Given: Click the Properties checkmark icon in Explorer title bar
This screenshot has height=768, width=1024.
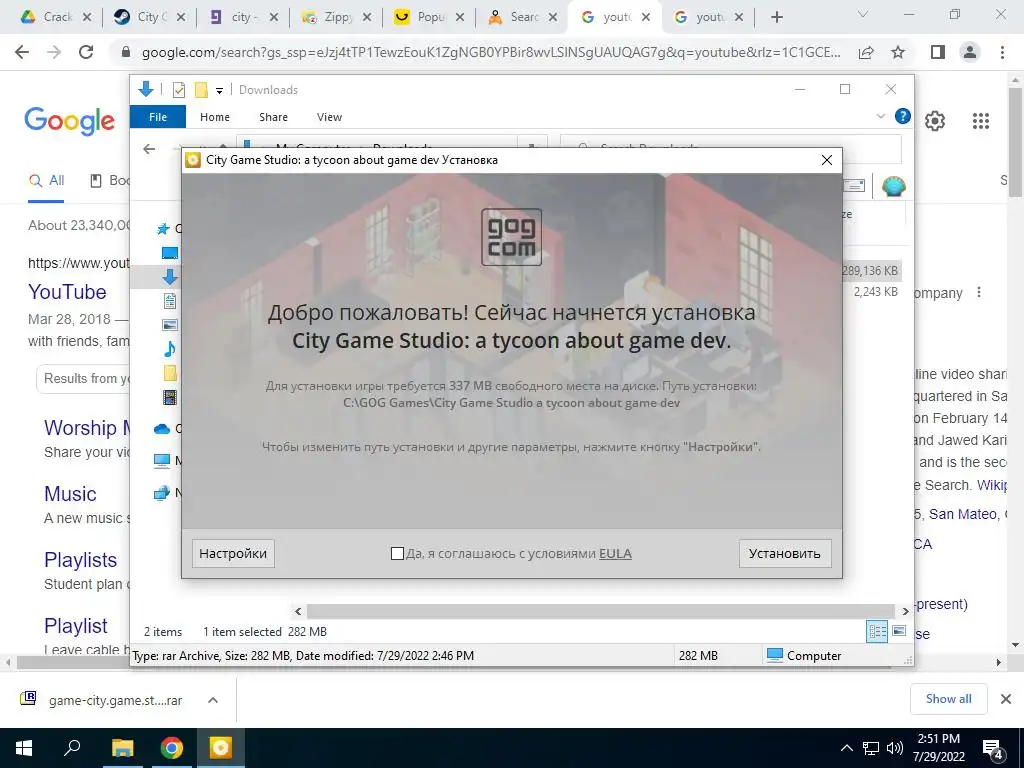Looking at the screenshot, I should (178, 90).
